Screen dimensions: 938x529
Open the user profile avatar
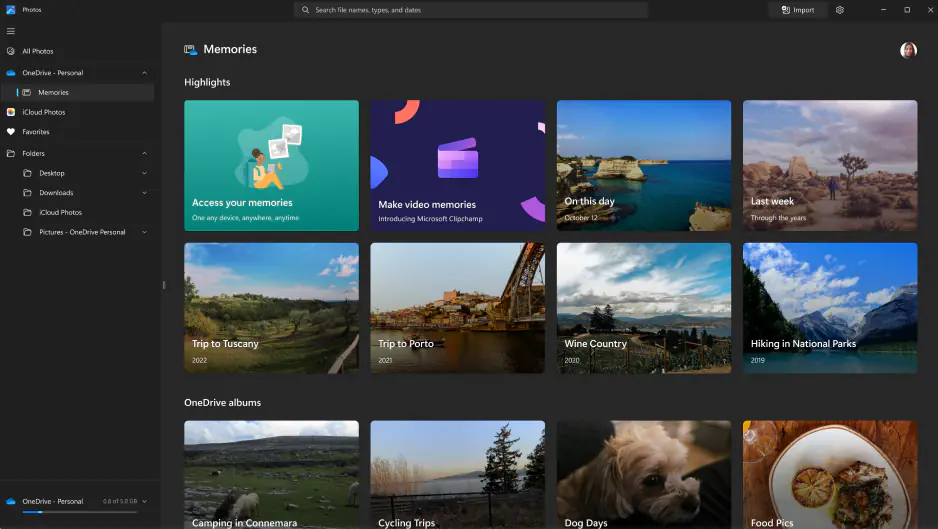pyautogui.click(x=908, y=50)
